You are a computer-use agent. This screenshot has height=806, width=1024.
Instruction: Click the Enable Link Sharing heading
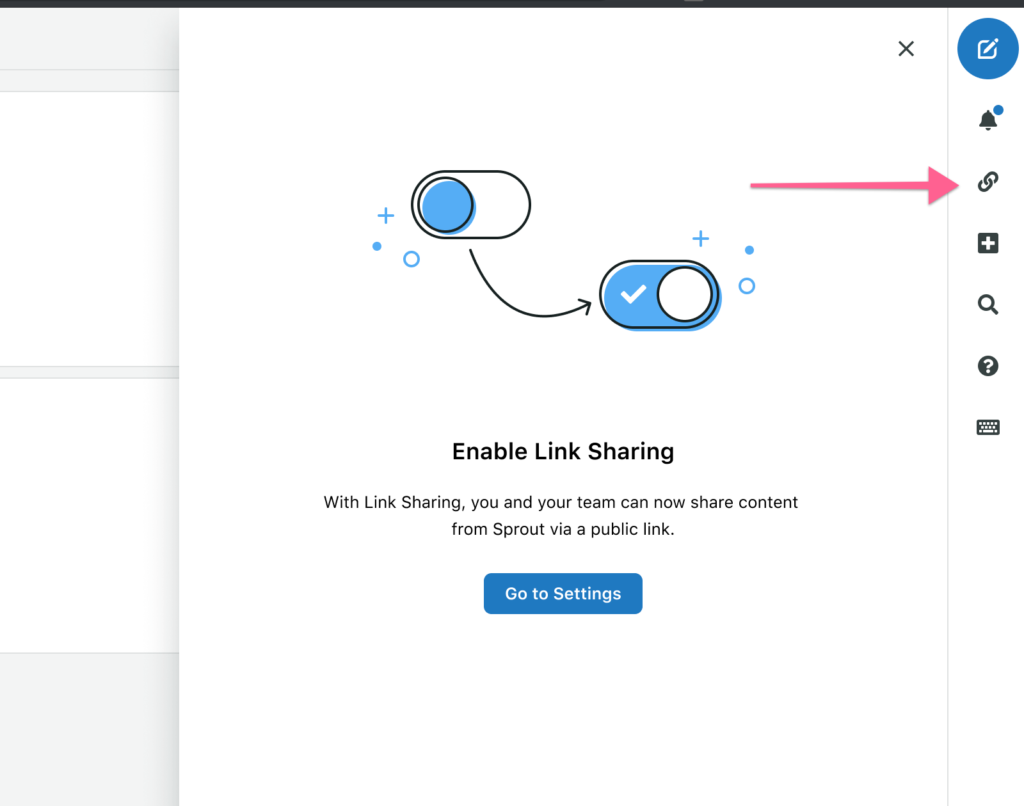pos(563,451)
